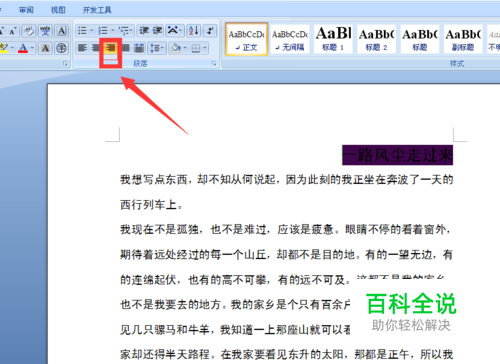Viewport: 500px width, 364px height.
Task: Open the bullet list dropdown arrow
Action: pyautogui.click(x=92, y=31)
